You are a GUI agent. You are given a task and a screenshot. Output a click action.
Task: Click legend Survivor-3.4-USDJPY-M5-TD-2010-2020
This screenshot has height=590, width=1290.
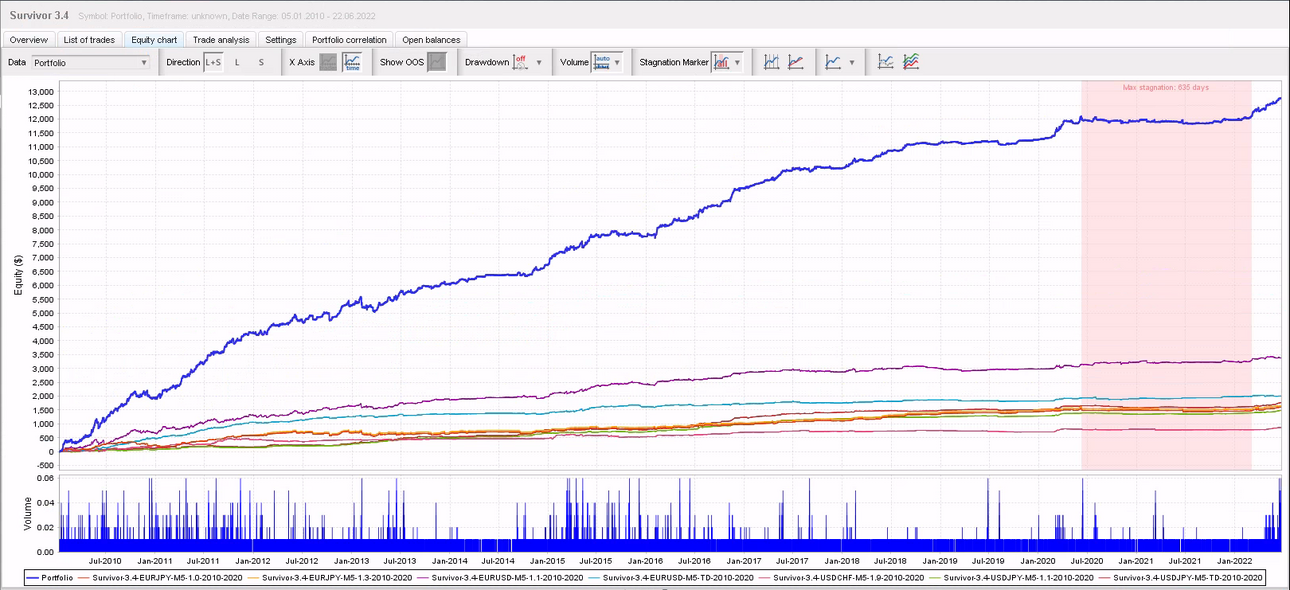point(1181,578)
